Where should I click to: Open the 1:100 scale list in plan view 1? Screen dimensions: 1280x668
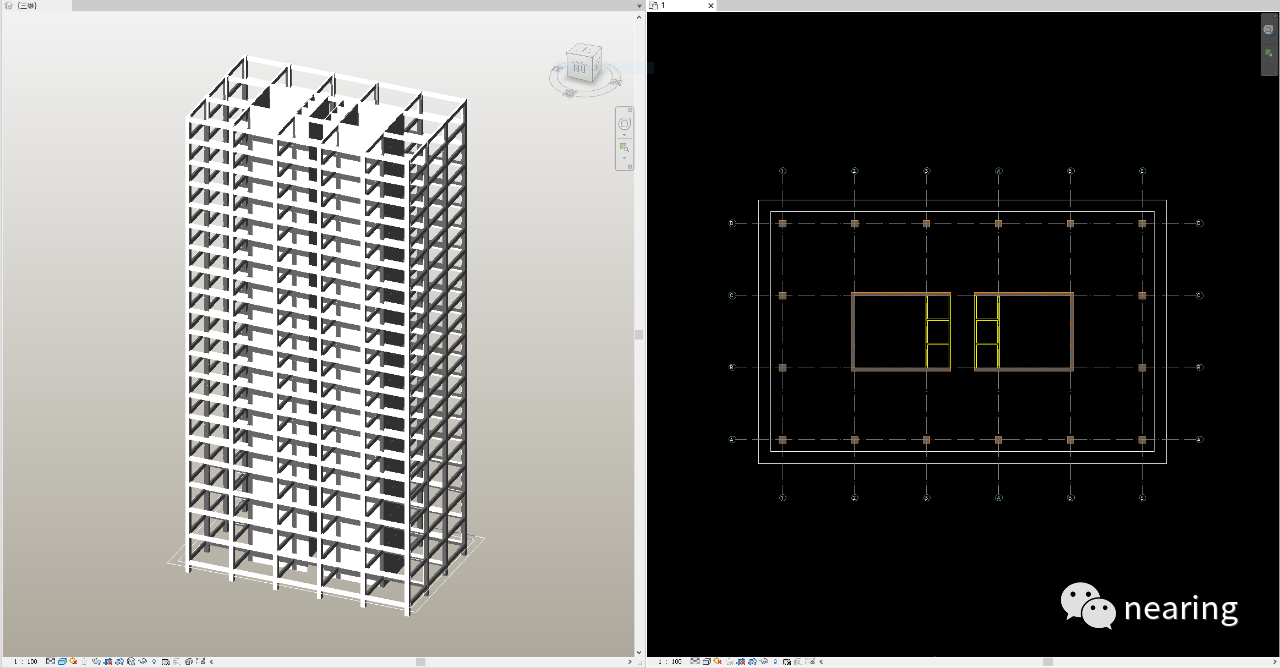point(670,661)
